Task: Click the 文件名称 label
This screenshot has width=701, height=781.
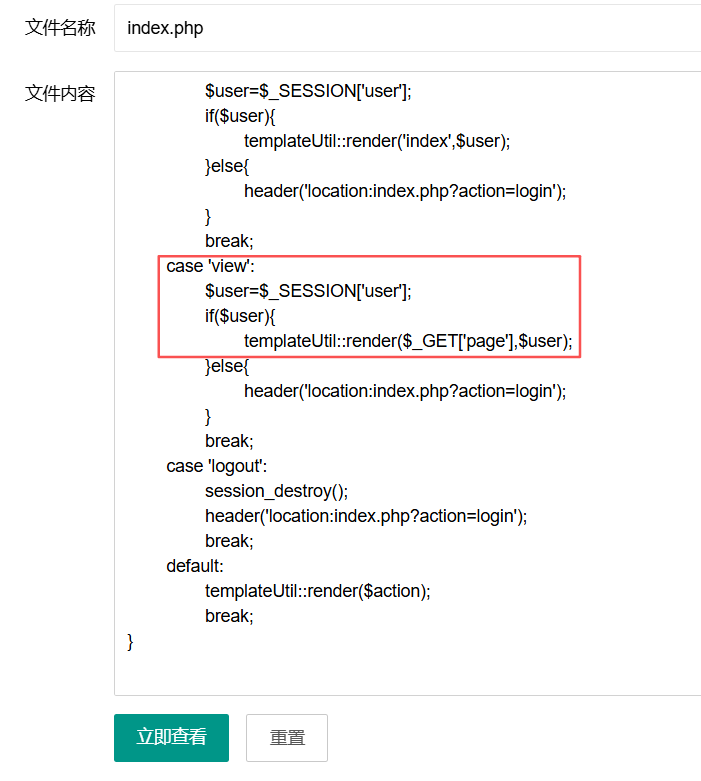Action: tap(59, 28)
